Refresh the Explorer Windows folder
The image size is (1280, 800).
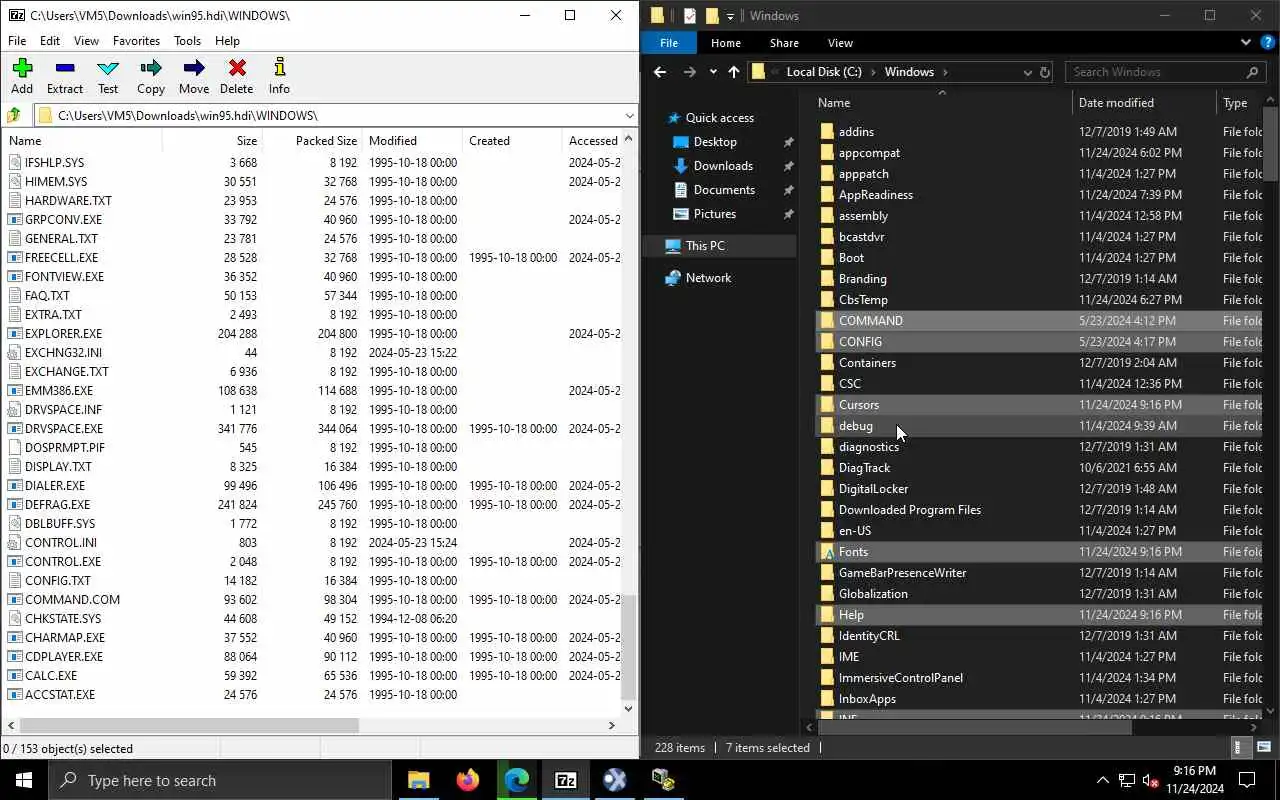click(1045, 72)
